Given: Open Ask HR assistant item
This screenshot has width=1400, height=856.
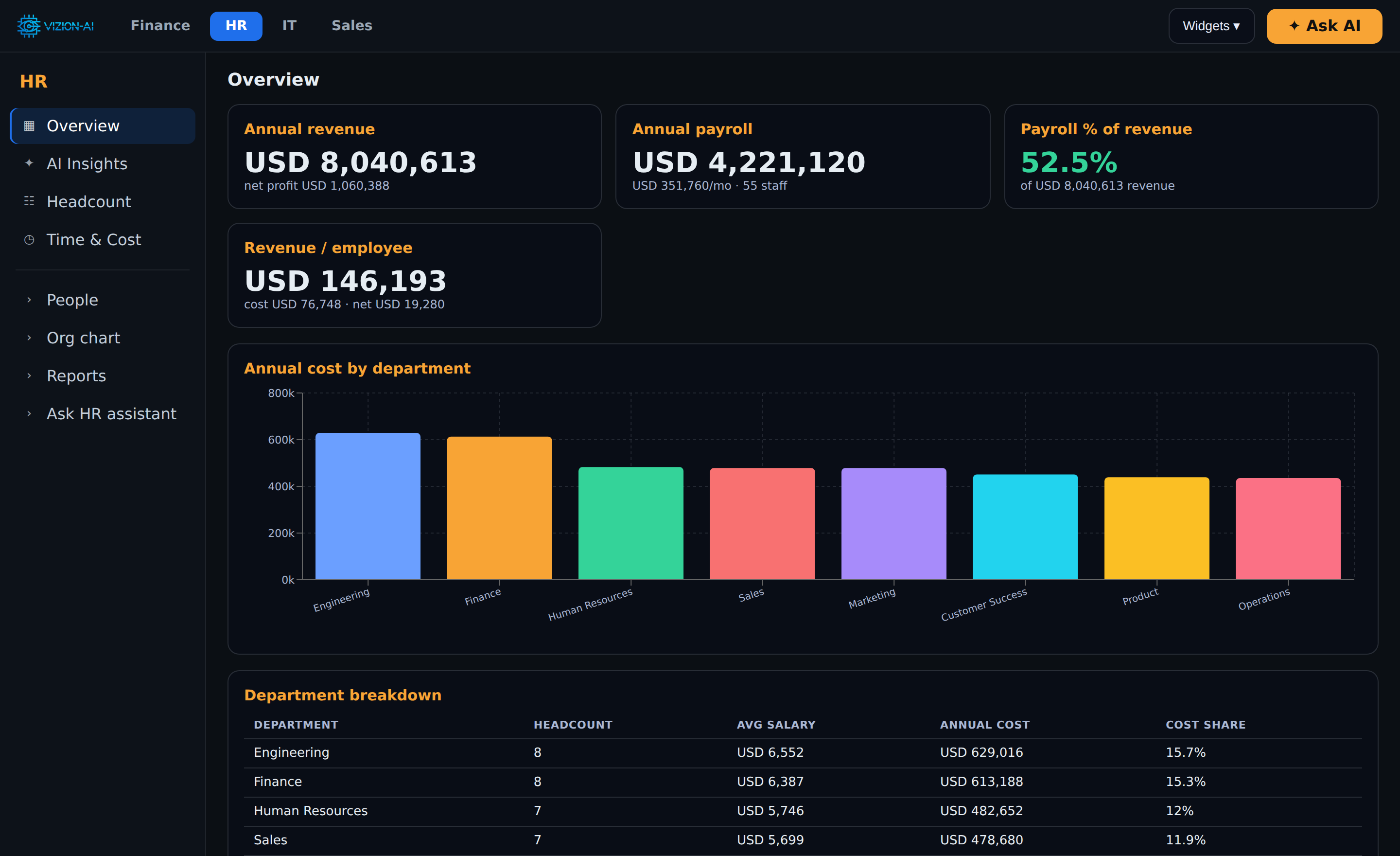Looking at the screenshot, I should pyautogui.click(x=103, y=414).
